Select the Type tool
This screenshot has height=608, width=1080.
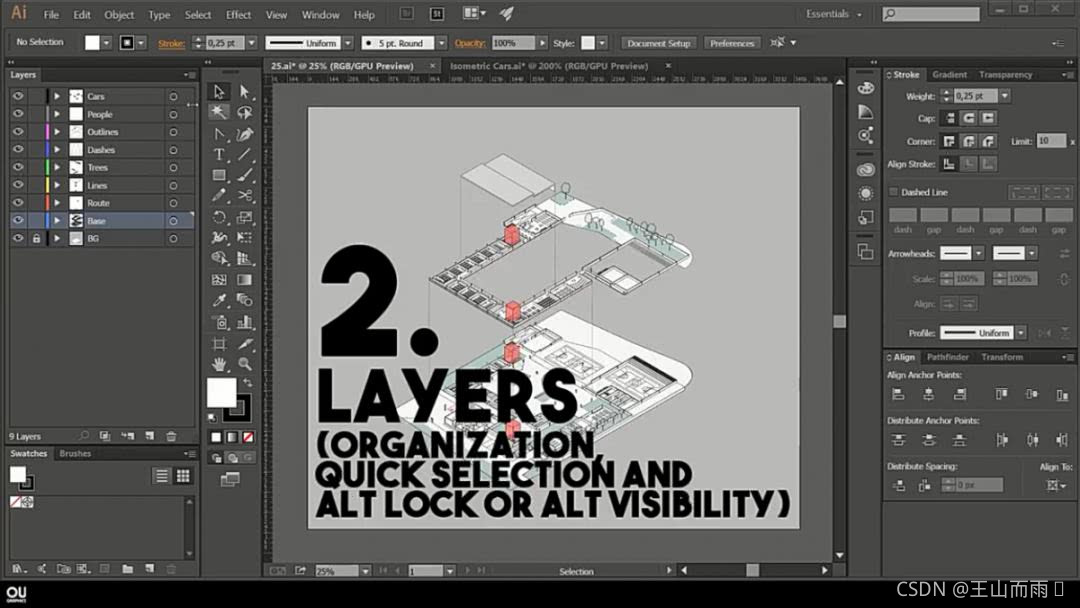tap(219, 154)
